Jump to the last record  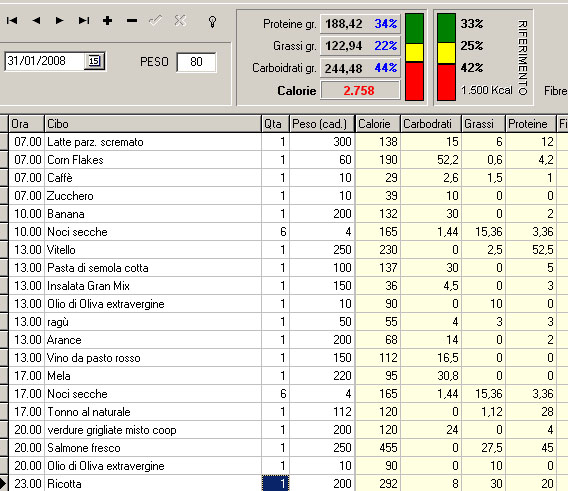84,21
